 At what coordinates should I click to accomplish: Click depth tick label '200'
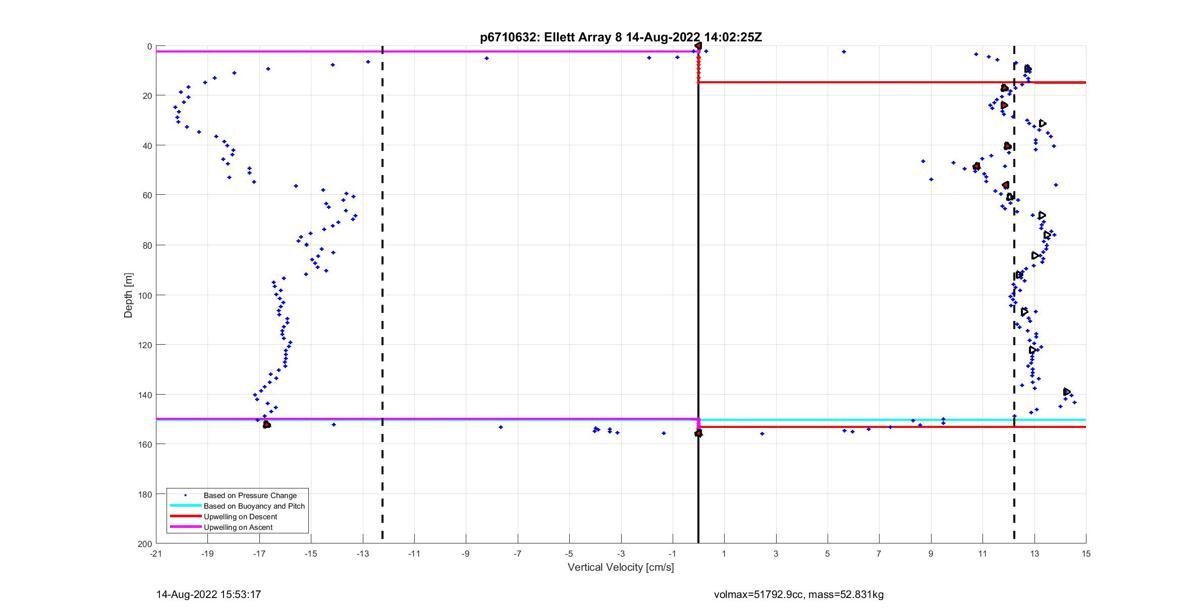pyautogui.click(x=144, y=543)
